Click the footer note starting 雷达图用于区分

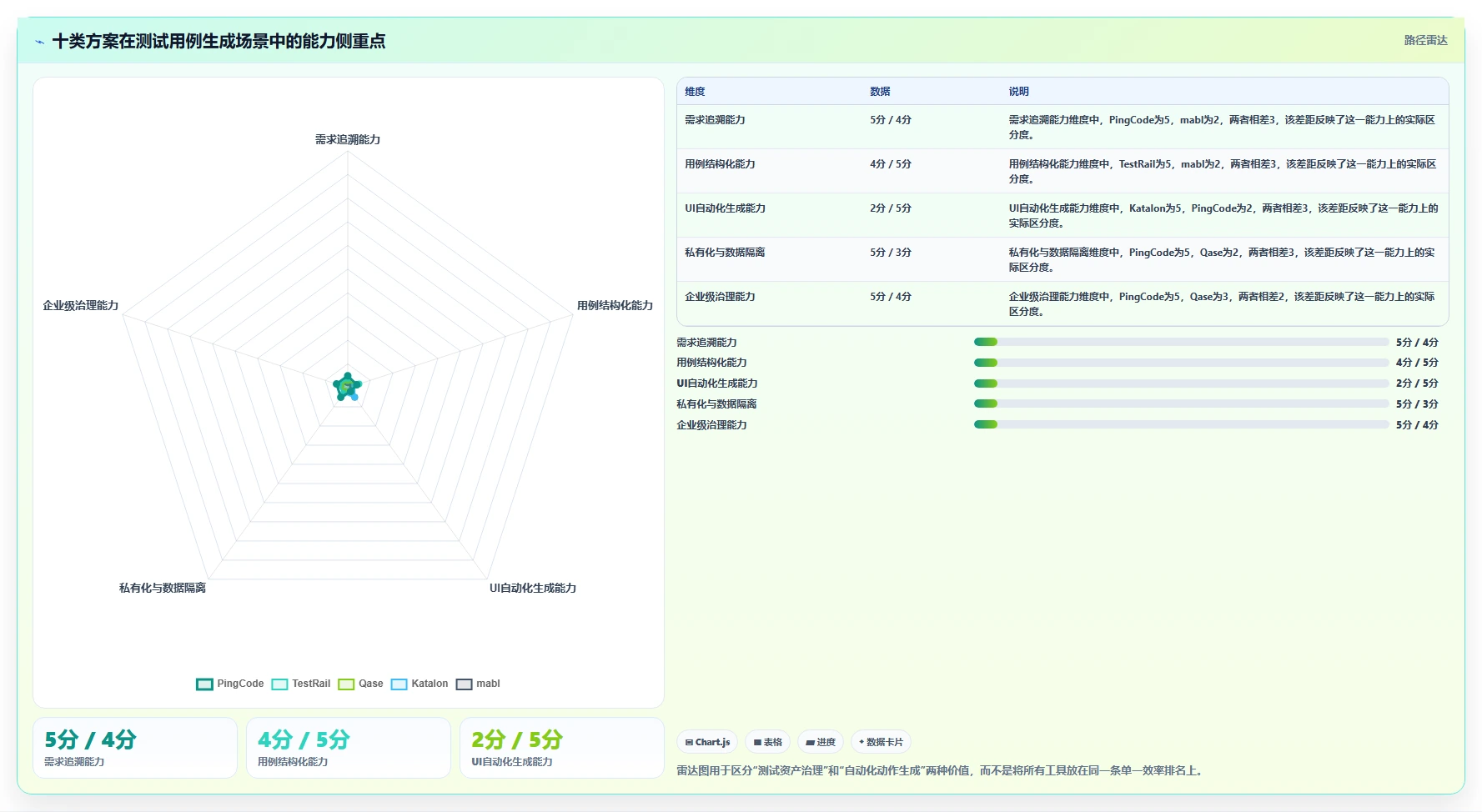941,770
